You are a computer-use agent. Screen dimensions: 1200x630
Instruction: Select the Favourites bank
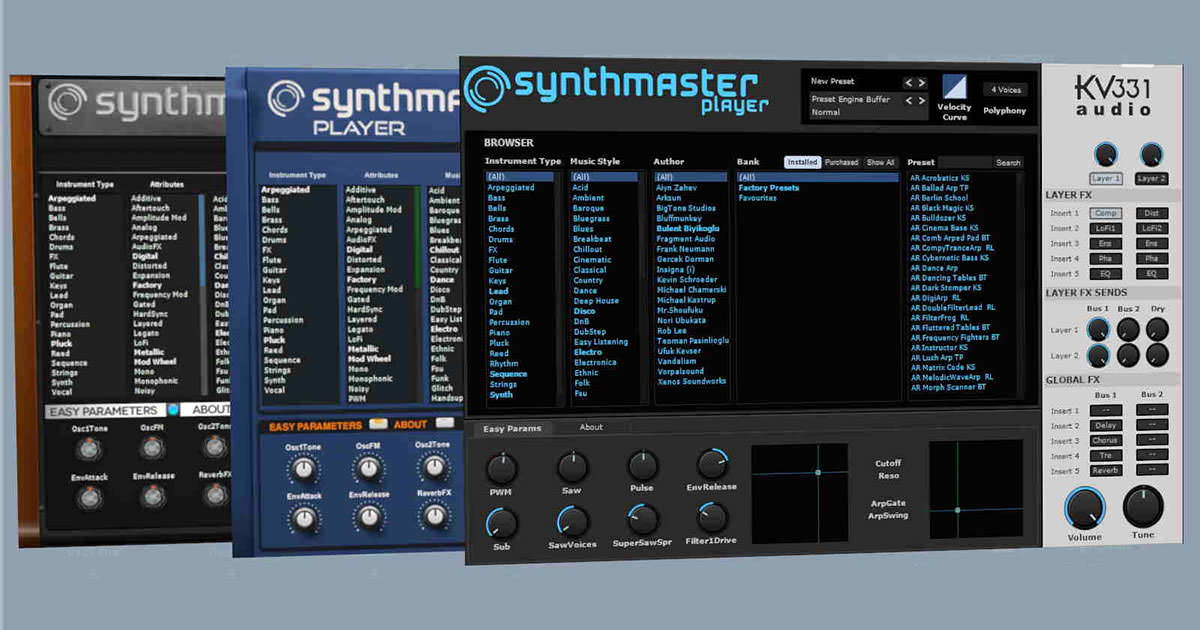click(x=757, y=198)
